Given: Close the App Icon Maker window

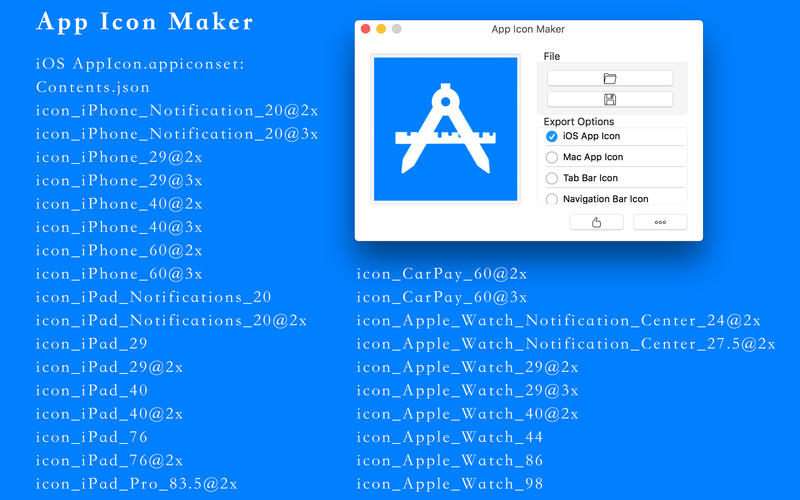Looking at the screenshot, I should pos(365,29).
